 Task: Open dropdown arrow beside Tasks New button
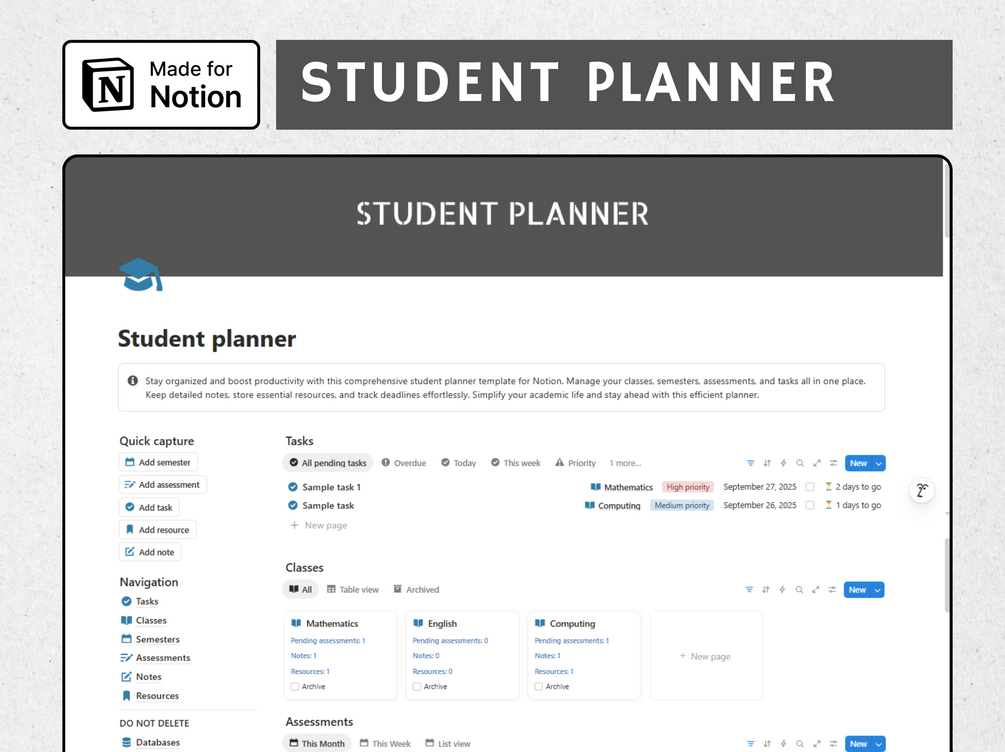coord(879,463)
